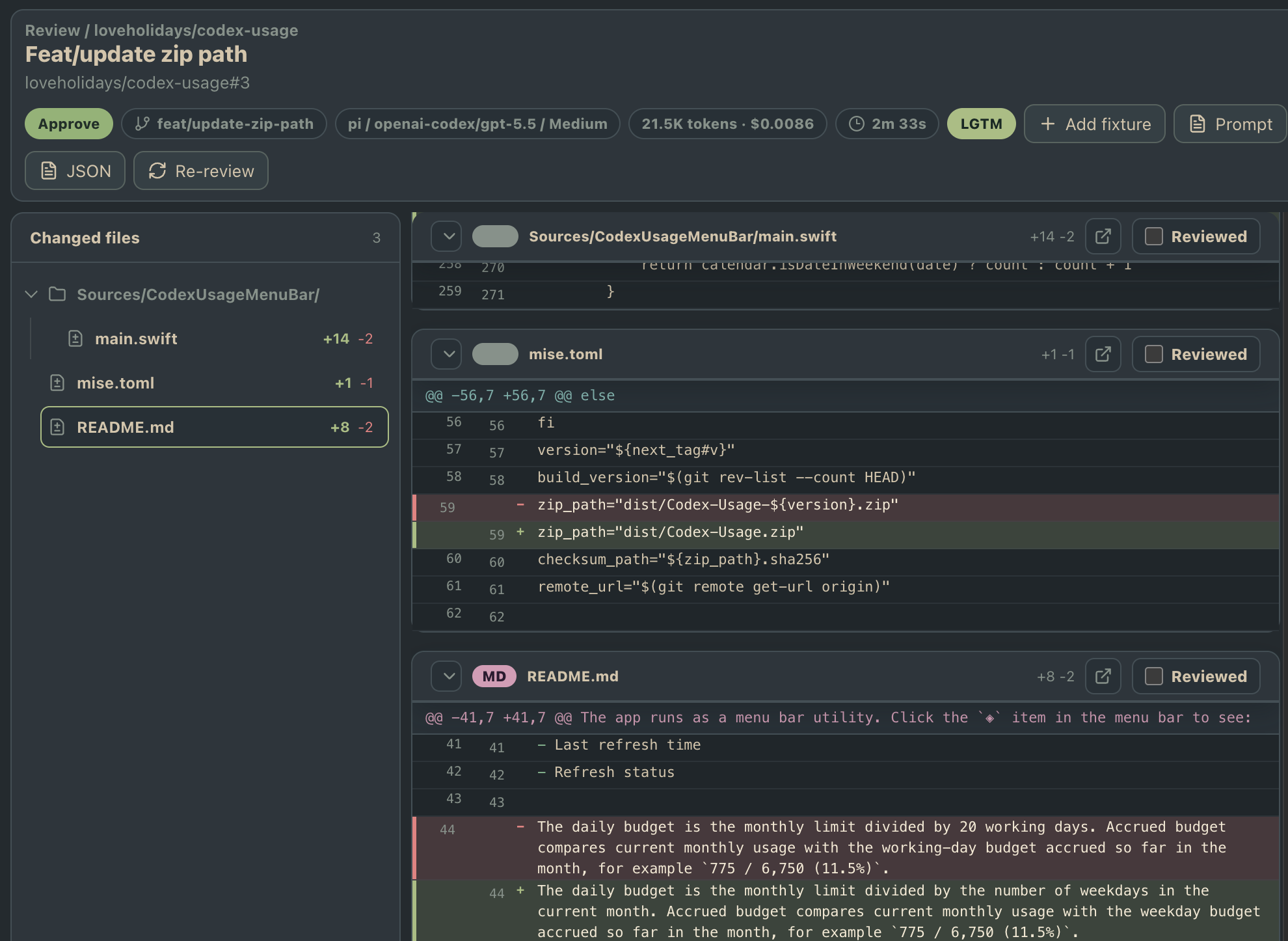Click the 2m 33s duration pill

(887, 124)
